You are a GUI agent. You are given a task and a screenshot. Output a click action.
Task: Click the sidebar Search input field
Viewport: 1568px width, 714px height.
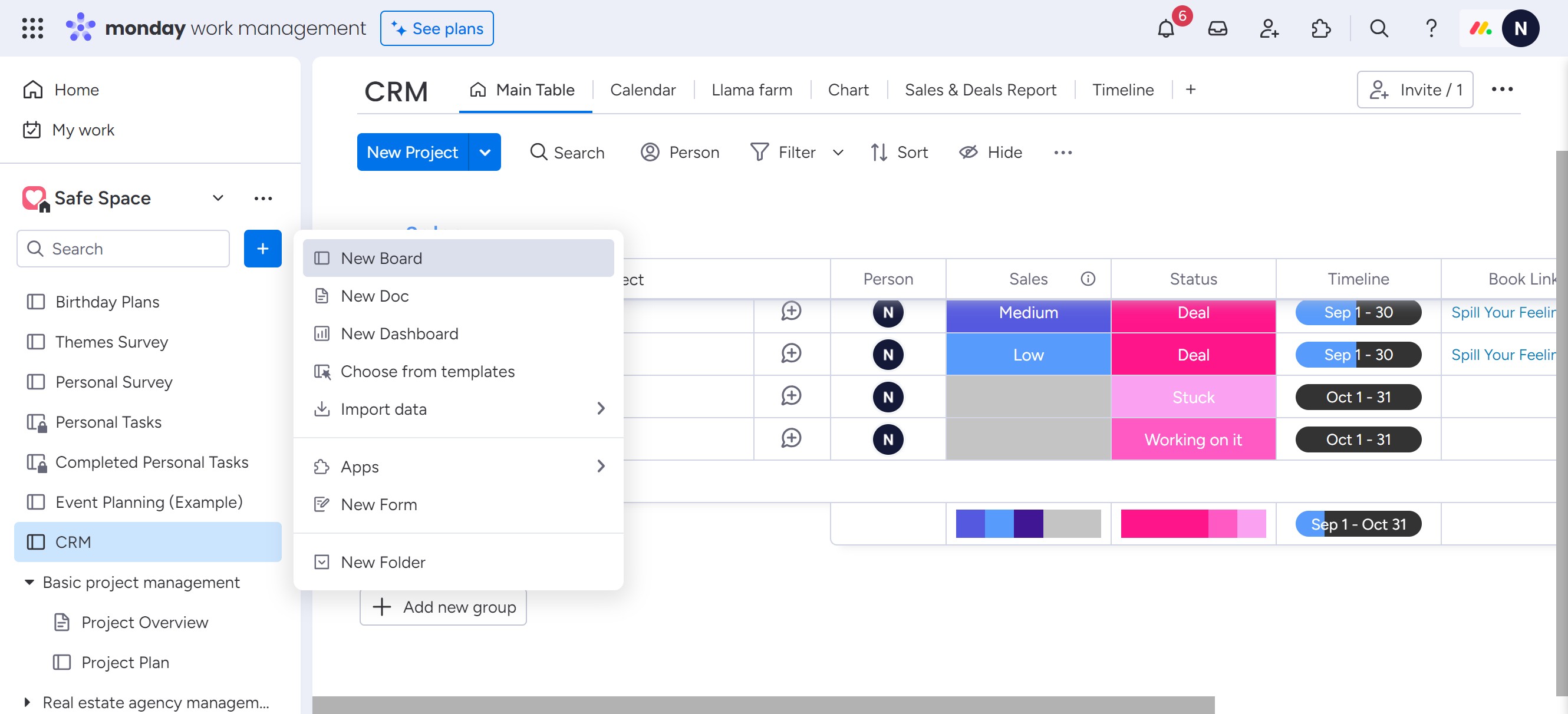click(x=123, y=249)
